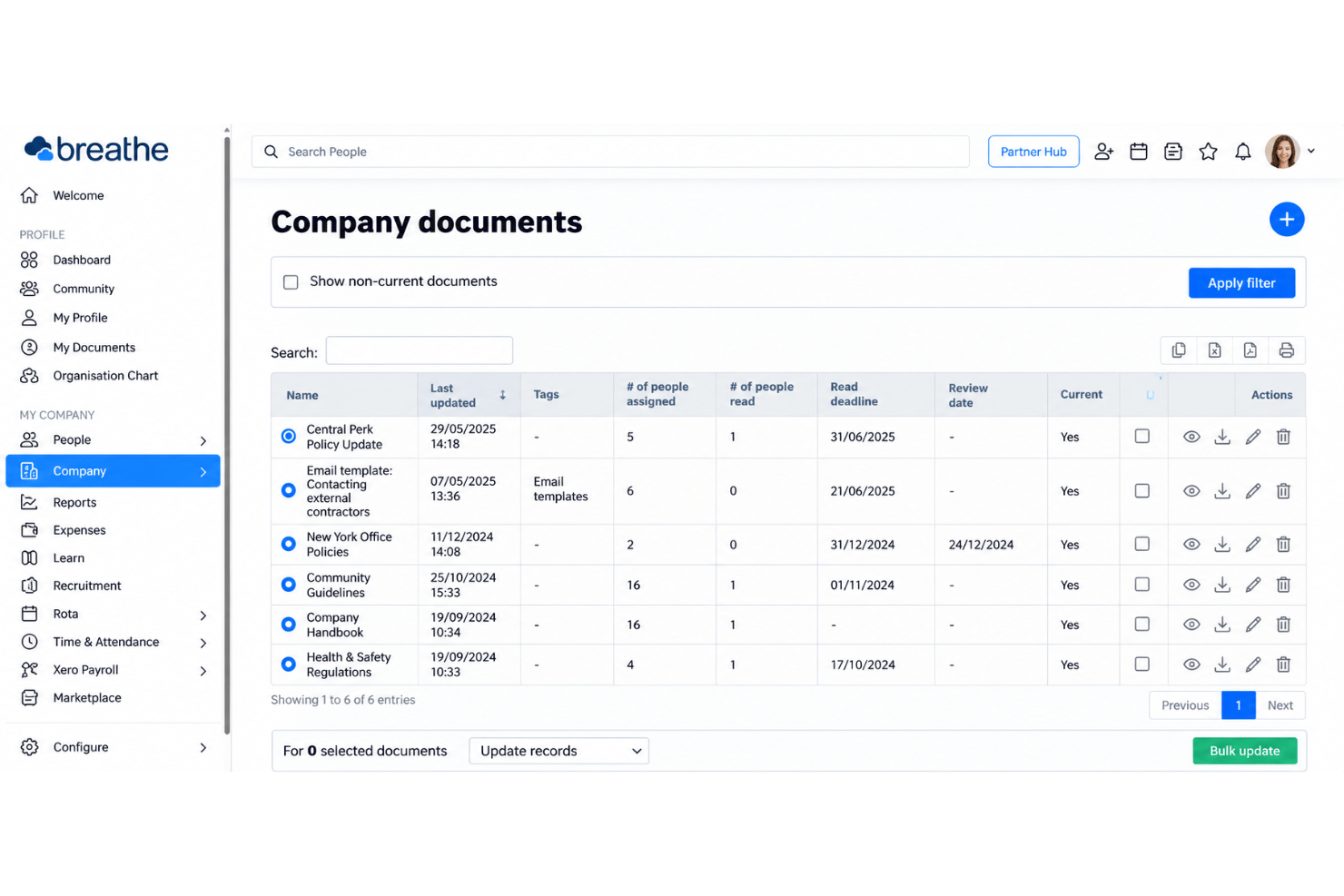Edit the New York Office Policies document

pos(1253,545)
